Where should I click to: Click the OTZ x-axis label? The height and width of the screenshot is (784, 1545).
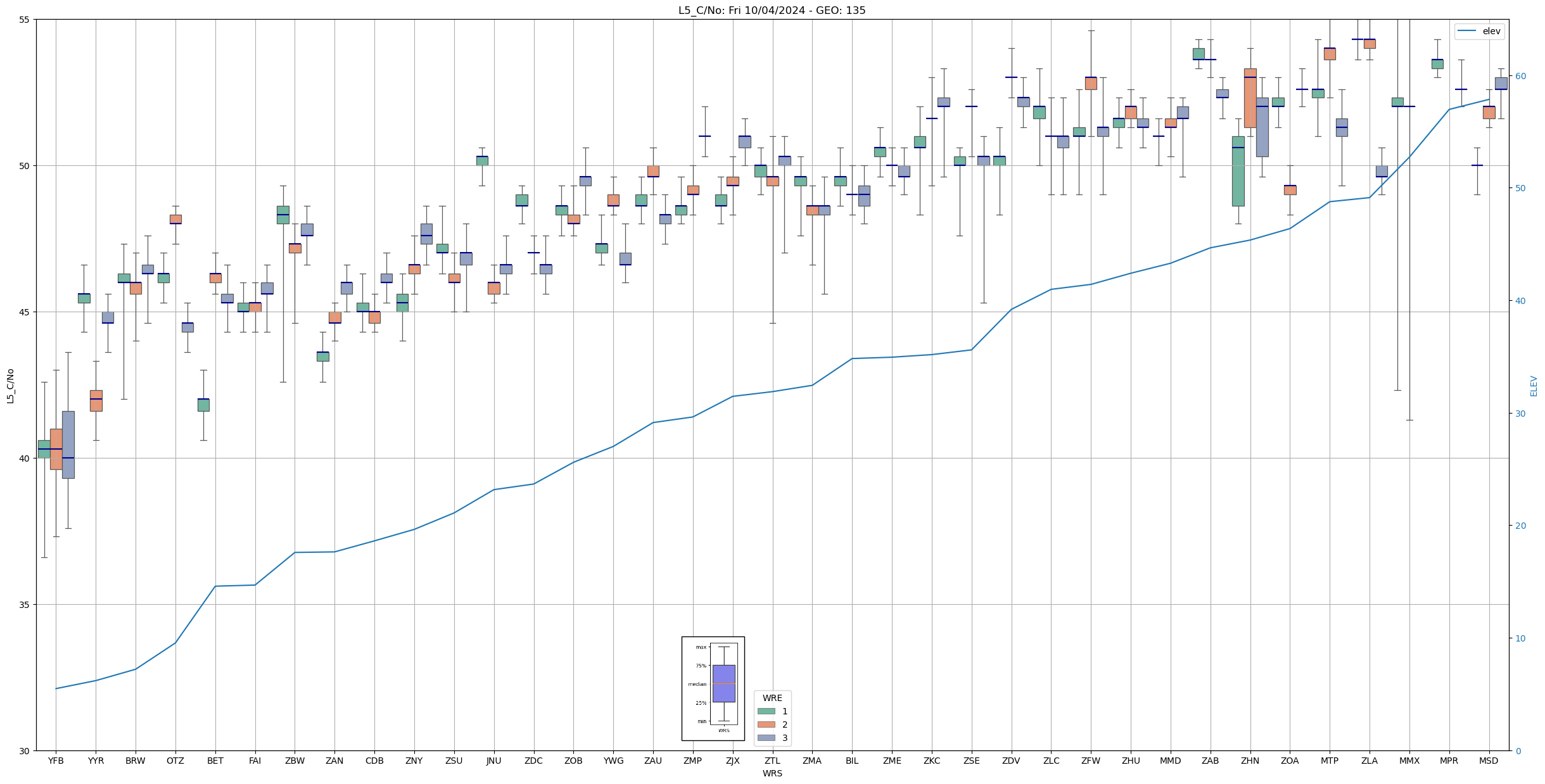[175, 761]
